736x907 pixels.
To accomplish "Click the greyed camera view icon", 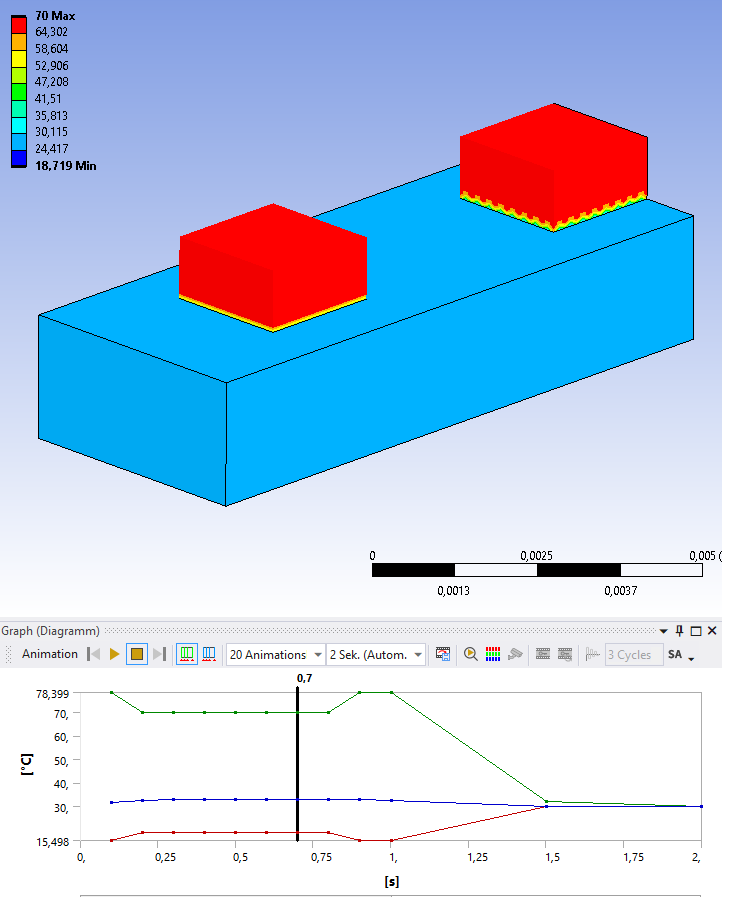I will (x=515, y=654).
